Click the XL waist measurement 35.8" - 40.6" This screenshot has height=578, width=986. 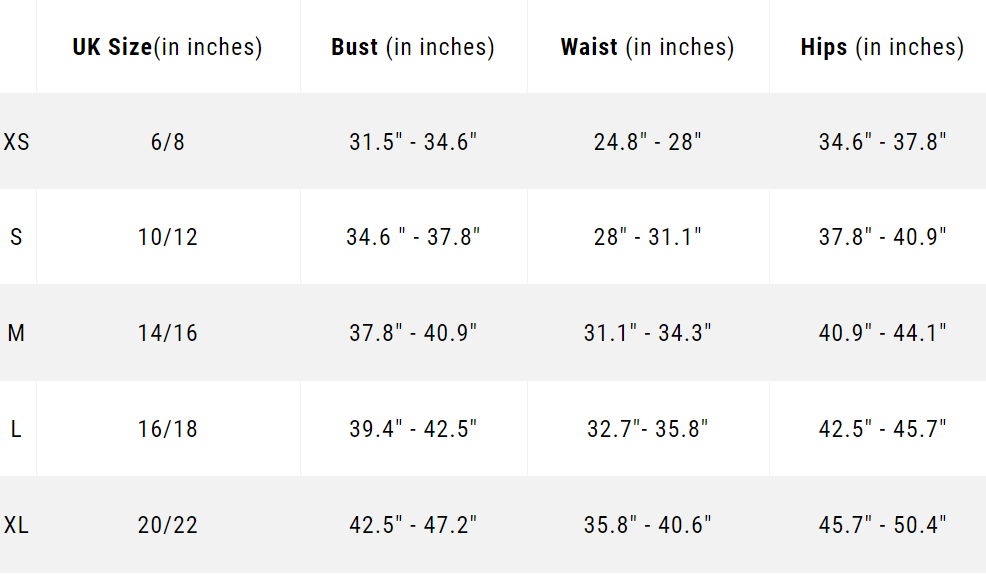pos(648,525)
